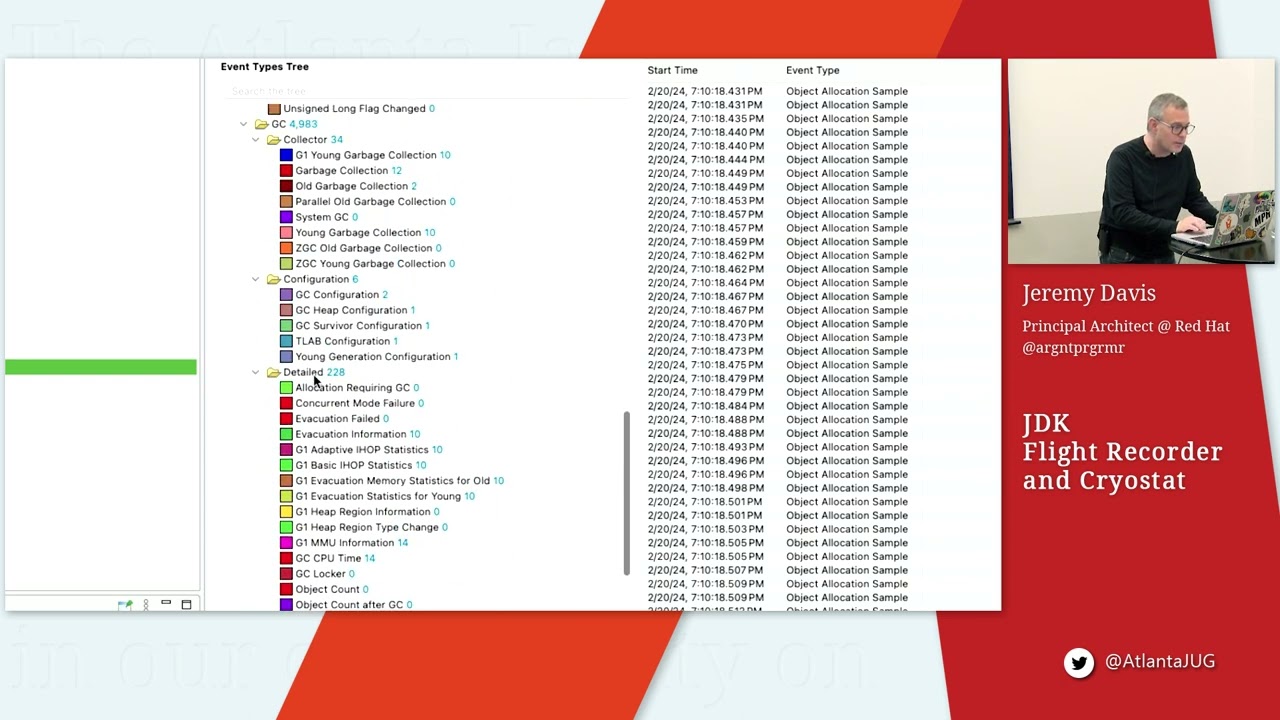Screen dimensions: 1280x720
Task: Click the dark red Old Garbage Collection icon
Action: coord(286,186)
